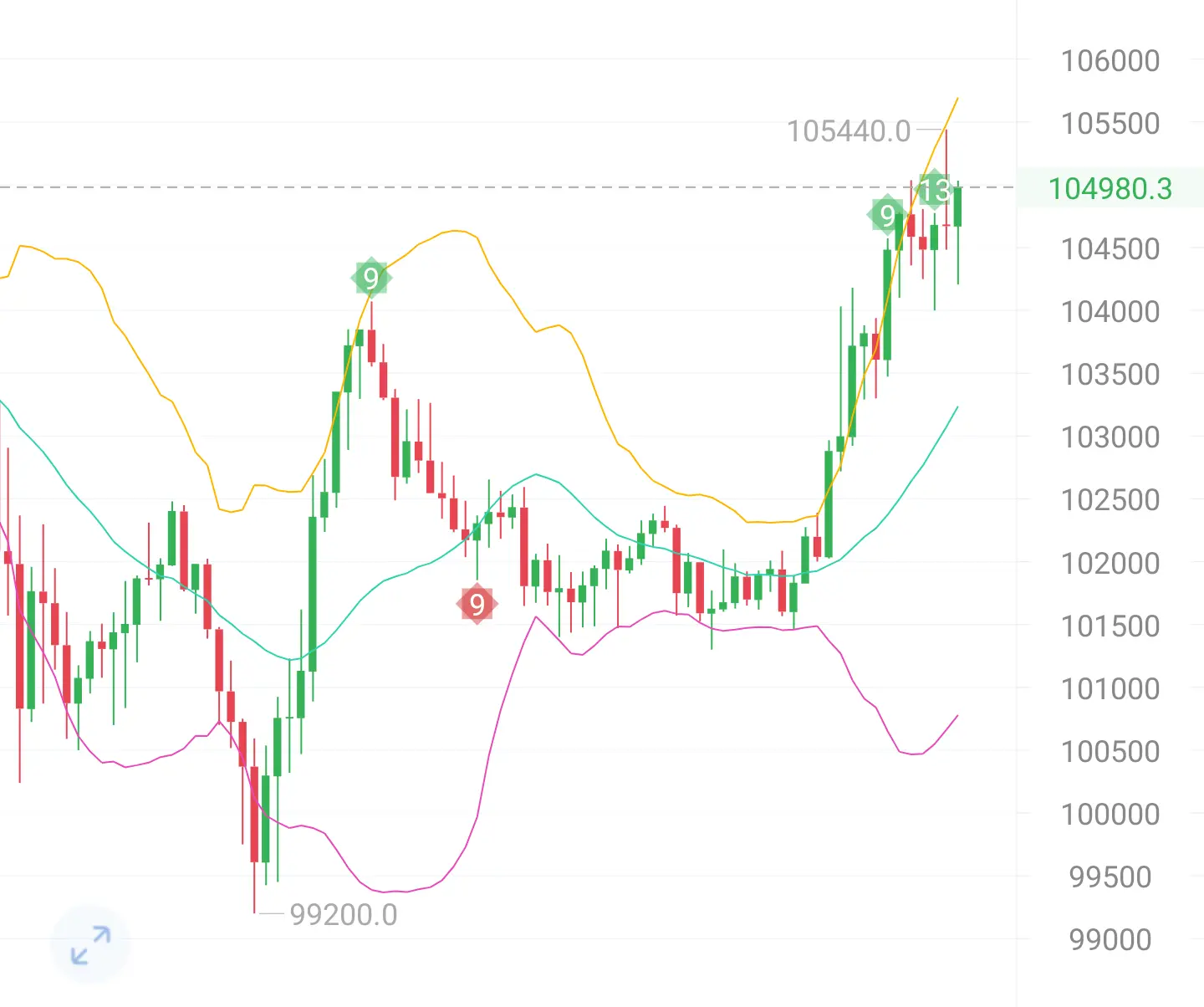Click the last green candlestick at the right edge
This screenshot has width=1204, height=1007.
pos(958,207)
